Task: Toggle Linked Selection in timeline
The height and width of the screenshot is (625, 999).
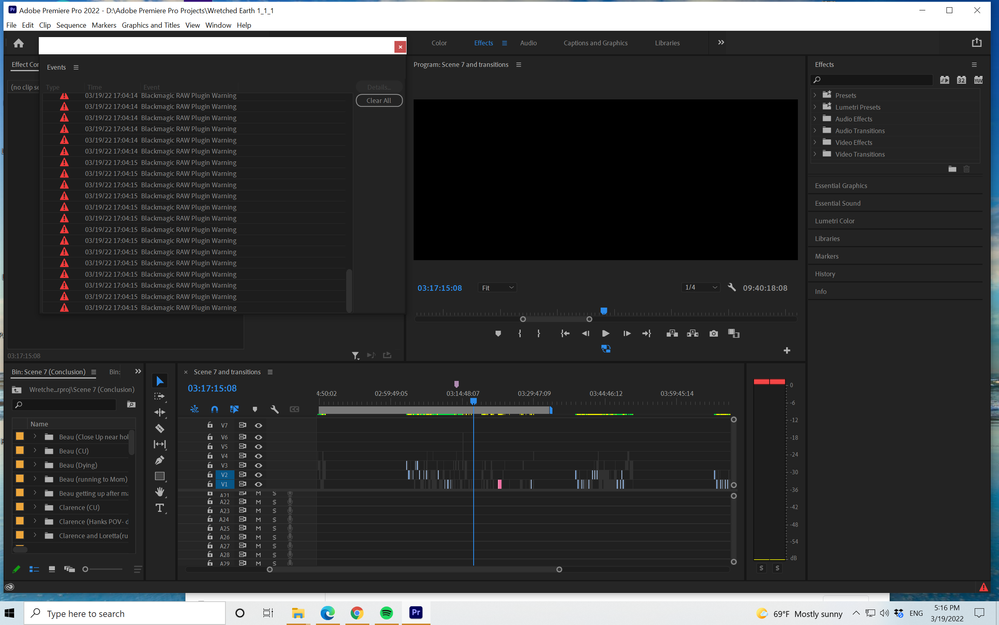Action: pyautogui.click(x=234, y=409)
